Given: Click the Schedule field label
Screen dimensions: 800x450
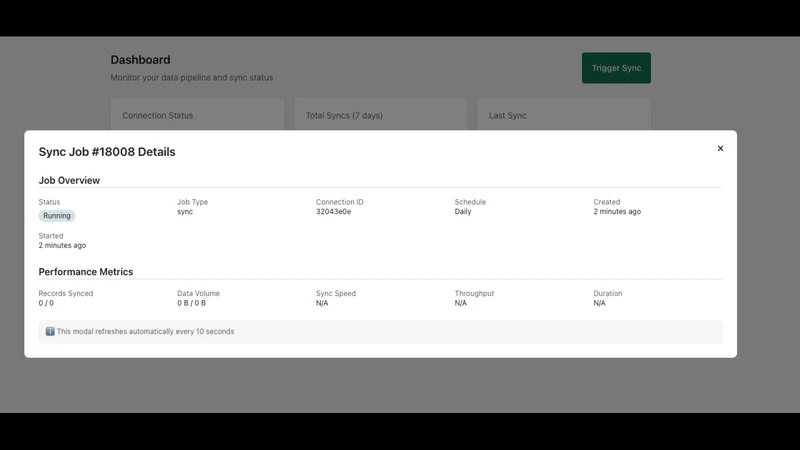Looking at the screenshot, I should tap(470, 202).
